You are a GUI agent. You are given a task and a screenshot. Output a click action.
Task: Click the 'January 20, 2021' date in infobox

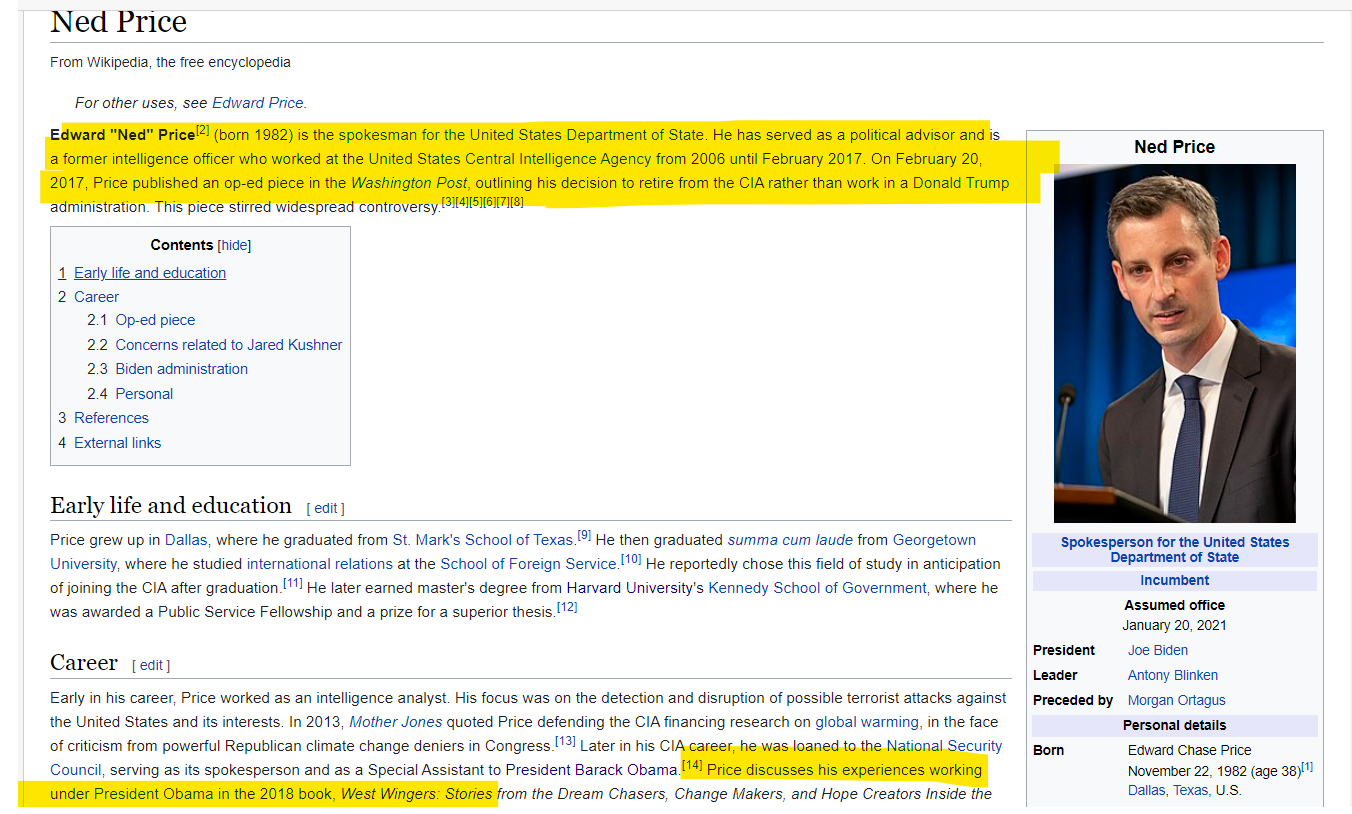[x=1175, y=625]
